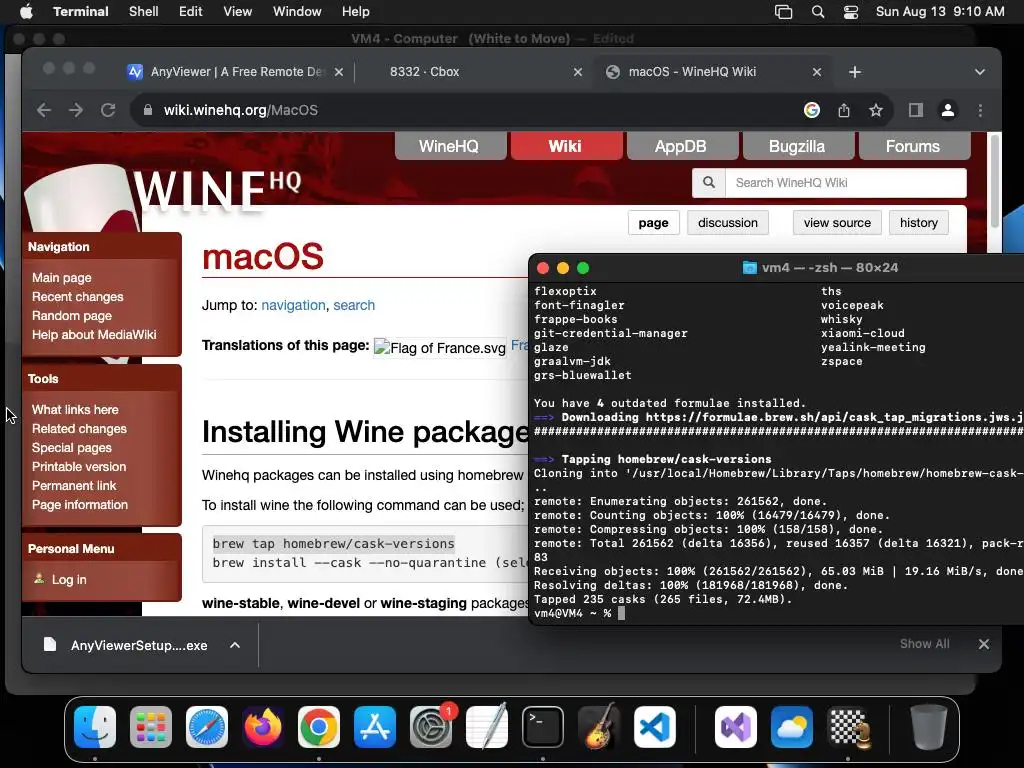Open Google Chrome from the Dock
Screen dimensions: 1024x768
coord(319,727)
